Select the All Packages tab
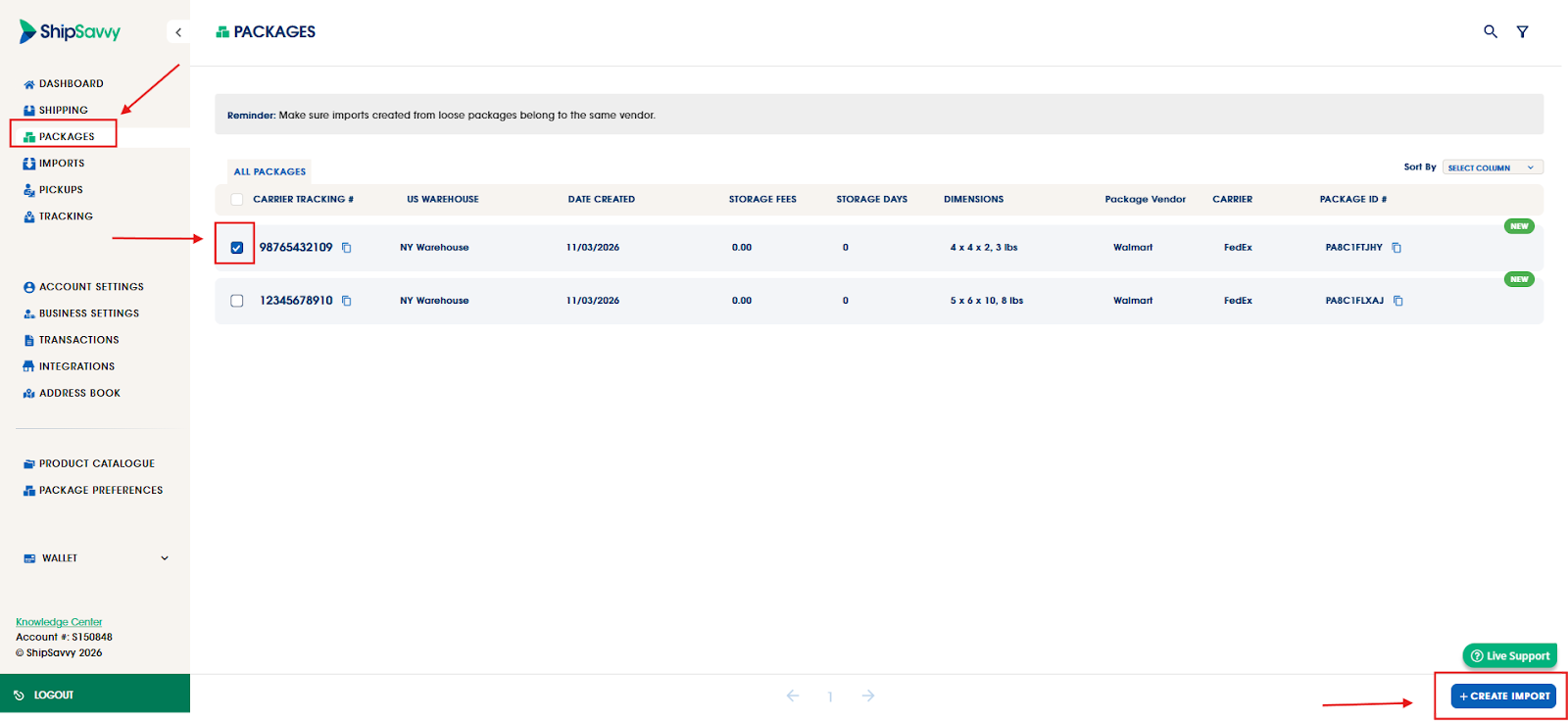 (269, 171)
